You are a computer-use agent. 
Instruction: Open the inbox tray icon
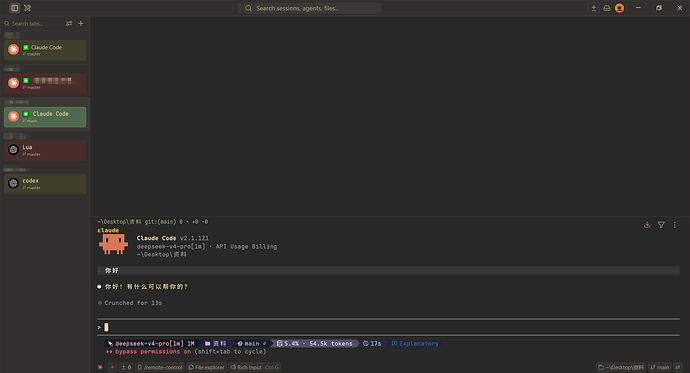pyautogui.click(x=607, y=8)
